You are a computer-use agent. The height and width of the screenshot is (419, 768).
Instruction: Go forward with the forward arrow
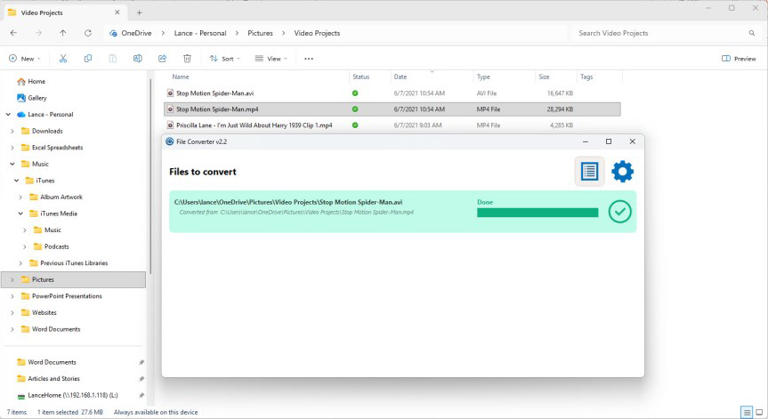pos(38,33)
